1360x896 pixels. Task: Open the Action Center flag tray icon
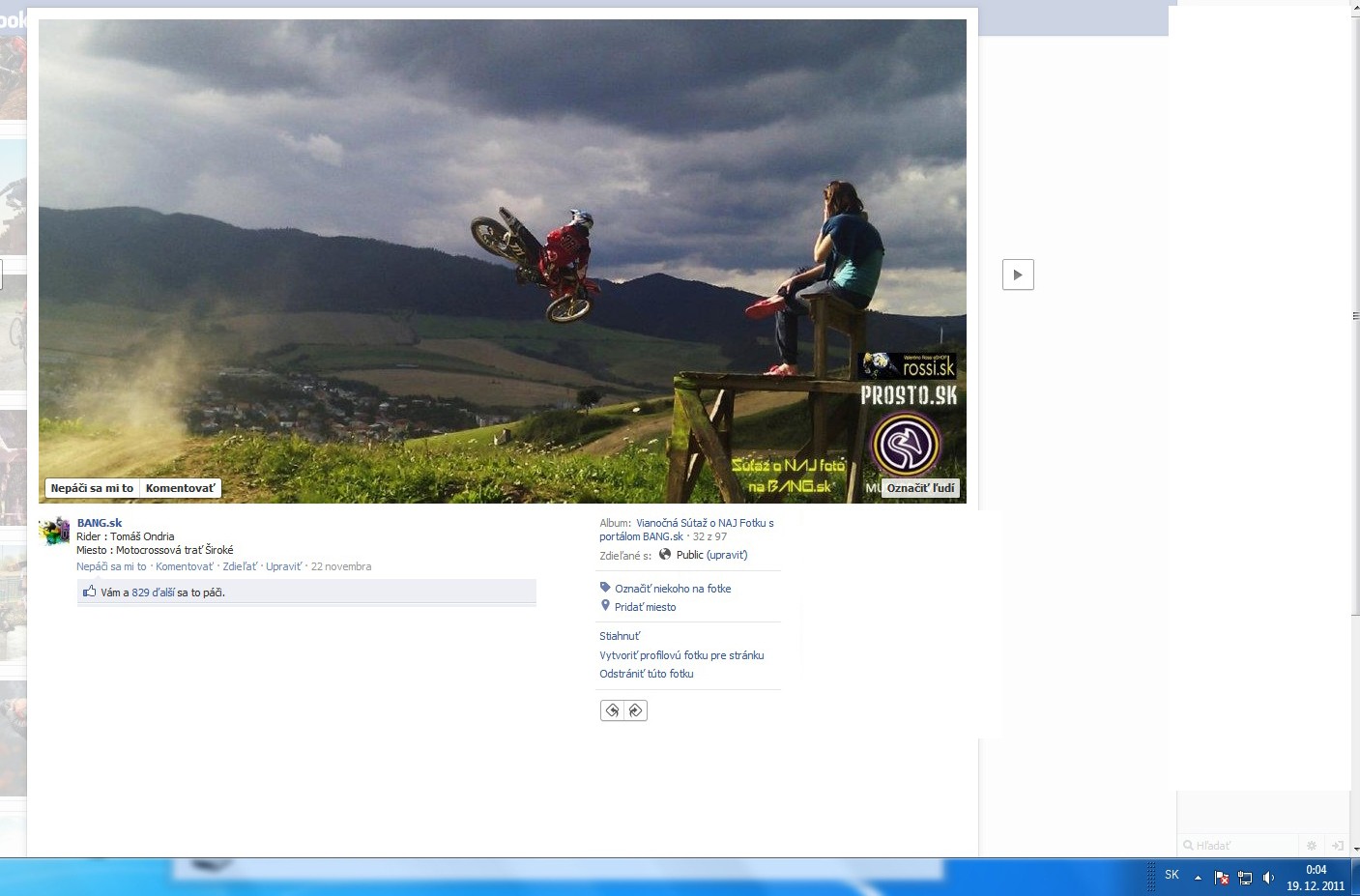coord(1222,878)
